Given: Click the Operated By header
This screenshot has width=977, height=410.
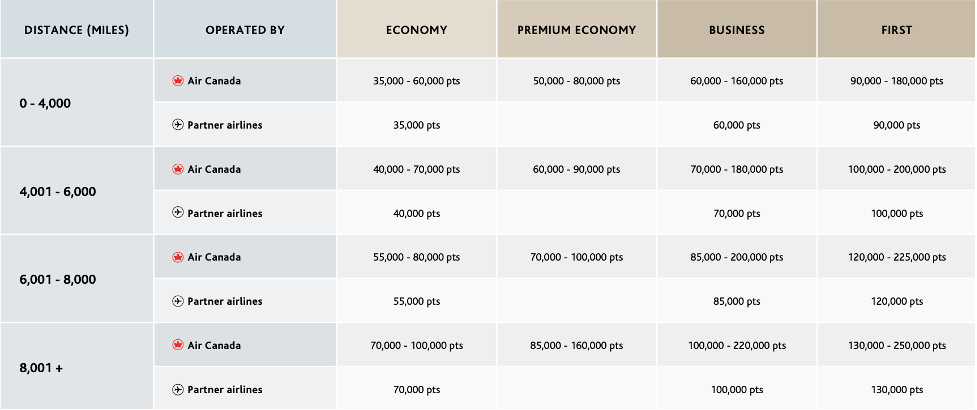Looking at the screenshot, I should (245, 30).
